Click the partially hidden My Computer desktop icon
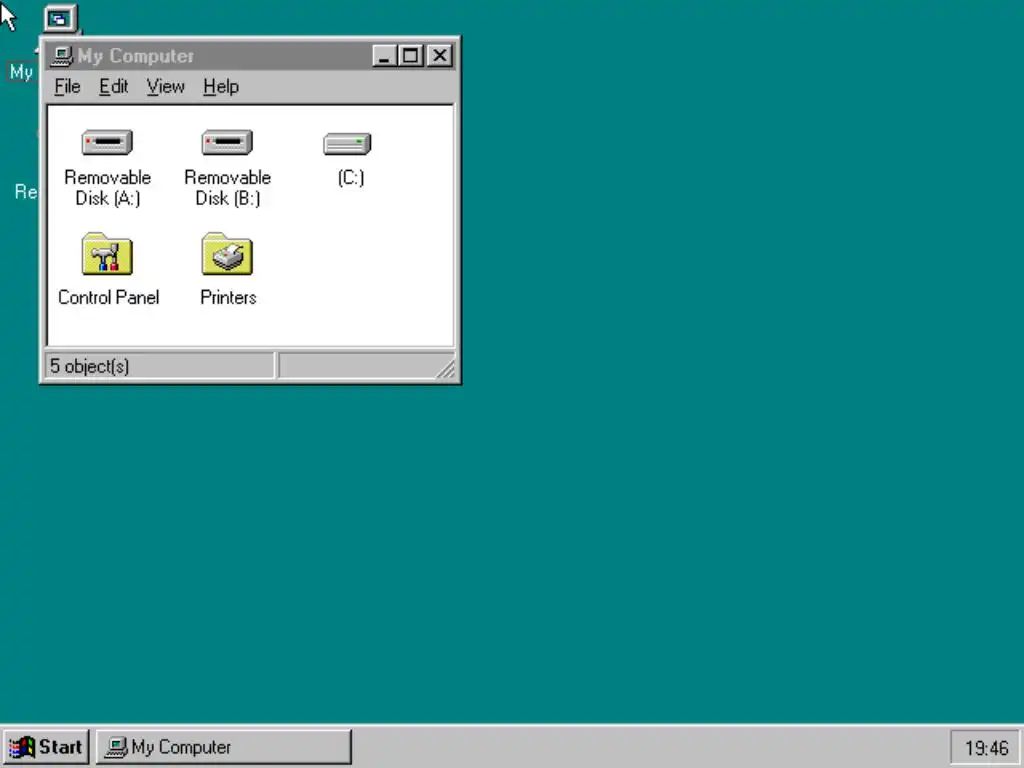Viewport: 1024px width, 768px height. [60, 19]
